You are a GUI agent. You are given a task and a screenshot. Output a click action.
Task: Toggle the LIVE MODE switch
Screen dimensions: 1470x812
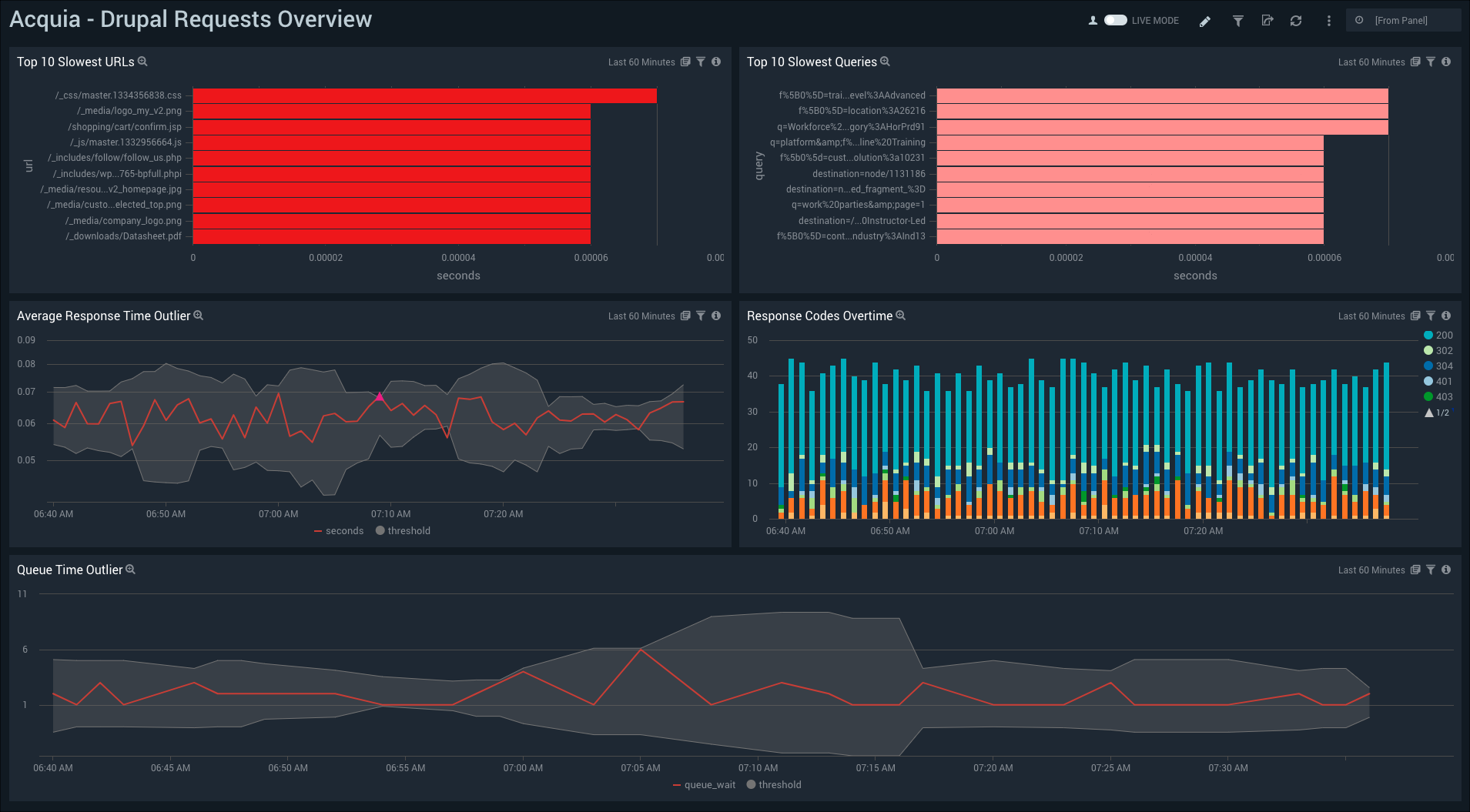[1116, 21]
